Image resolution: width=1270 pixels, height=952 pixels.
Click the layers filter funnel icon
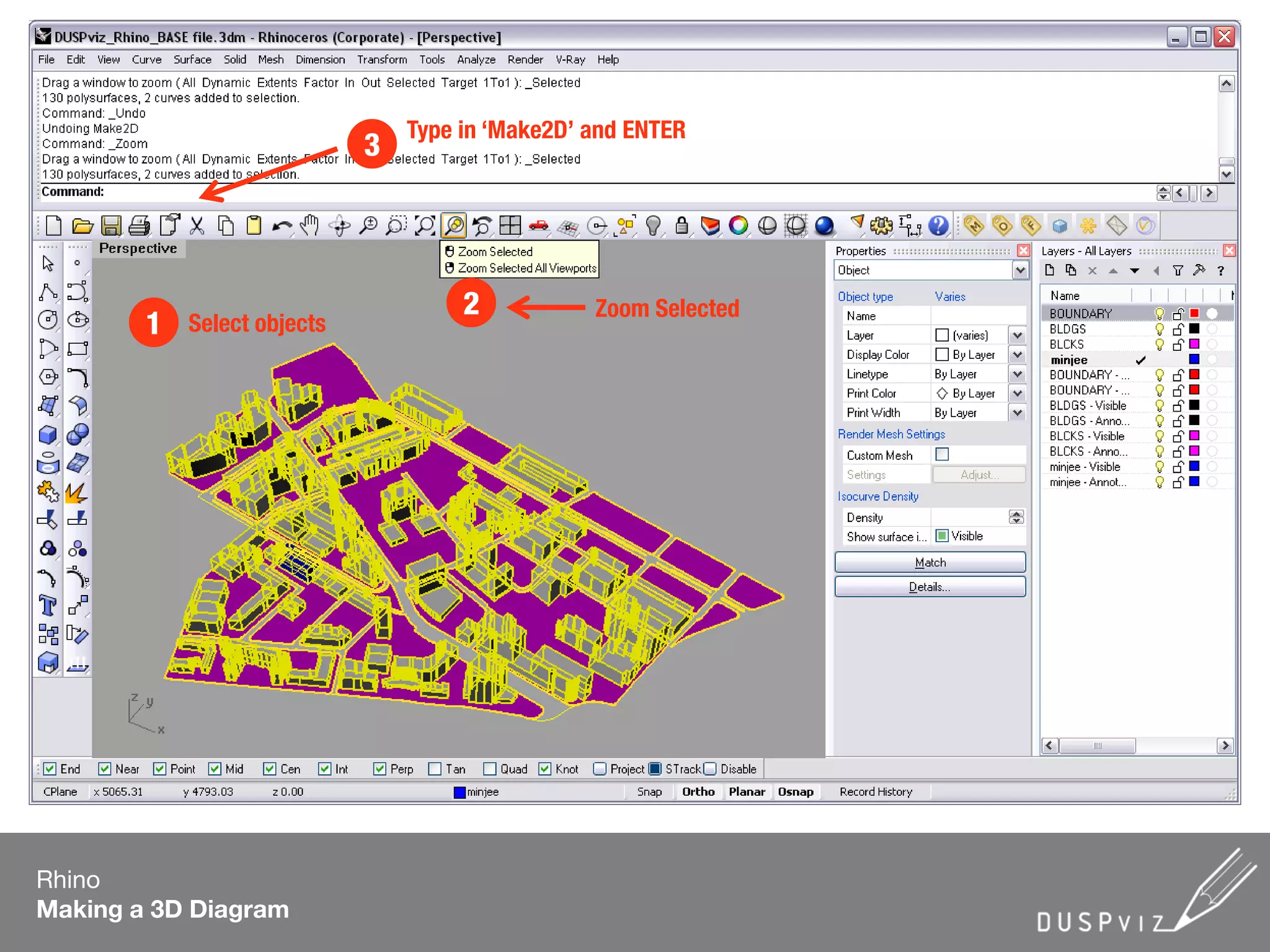(1178, 270)
